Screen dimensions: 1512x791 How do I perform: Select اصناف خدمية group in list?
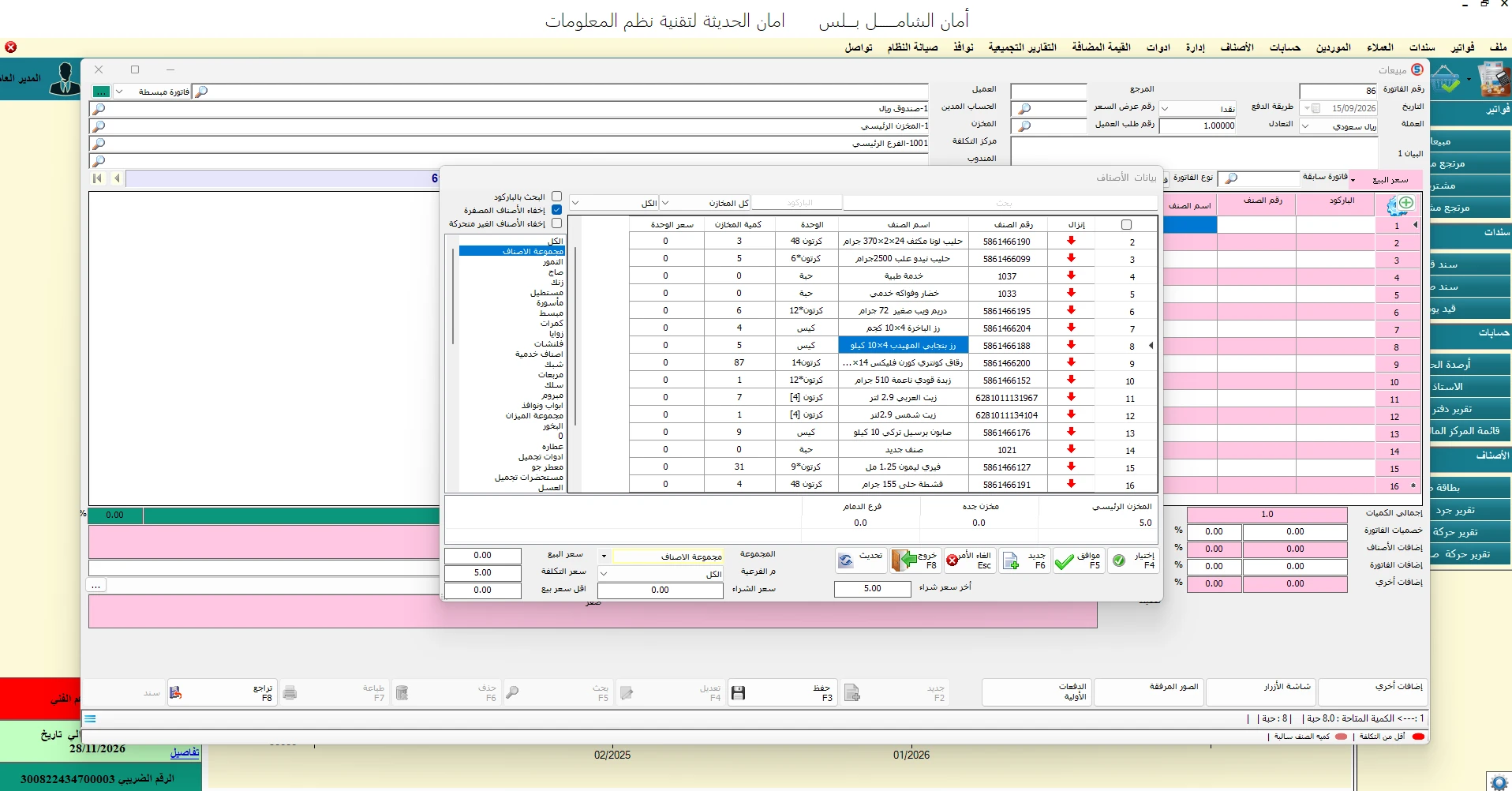tap(539, 354)
